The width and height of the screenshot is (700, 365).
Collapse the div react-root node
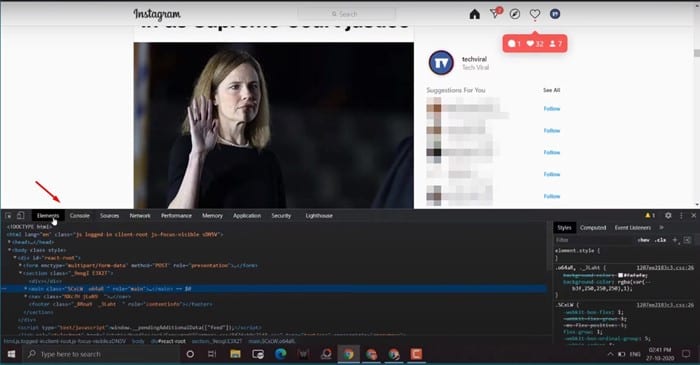point(15,257)
